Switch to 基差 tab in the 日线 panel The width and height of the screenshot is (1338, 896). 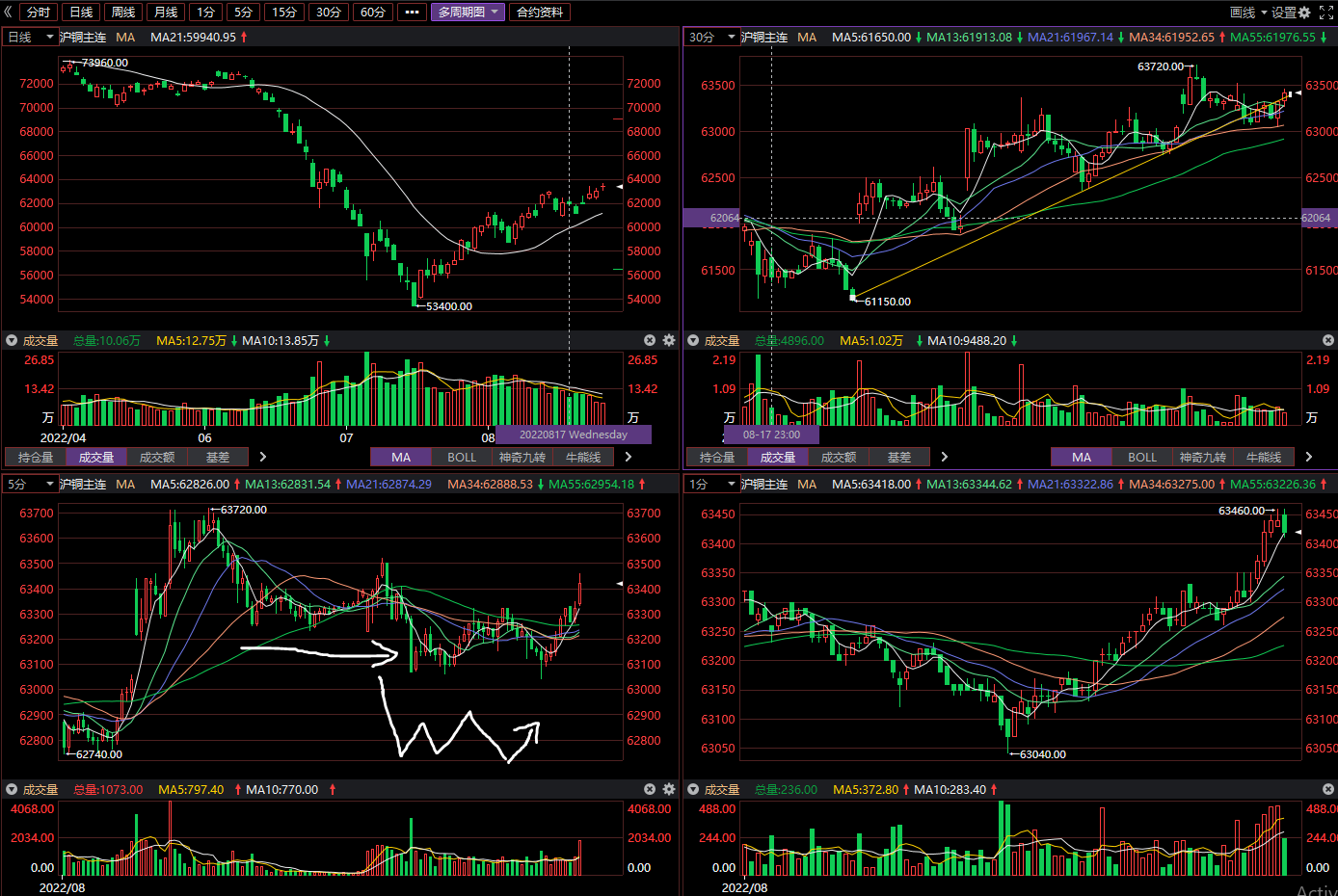coord(218,457)
